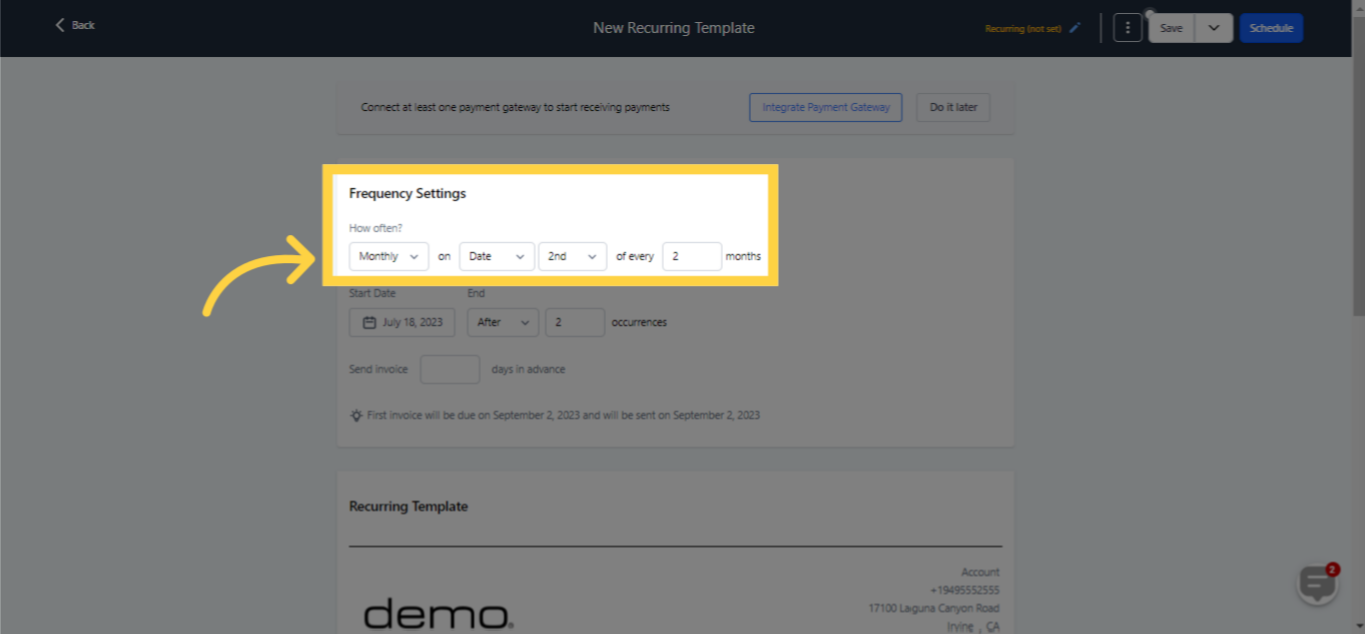
Task: Click the 17100 Laguna Canyon Road address
Action: coord(934,608)
